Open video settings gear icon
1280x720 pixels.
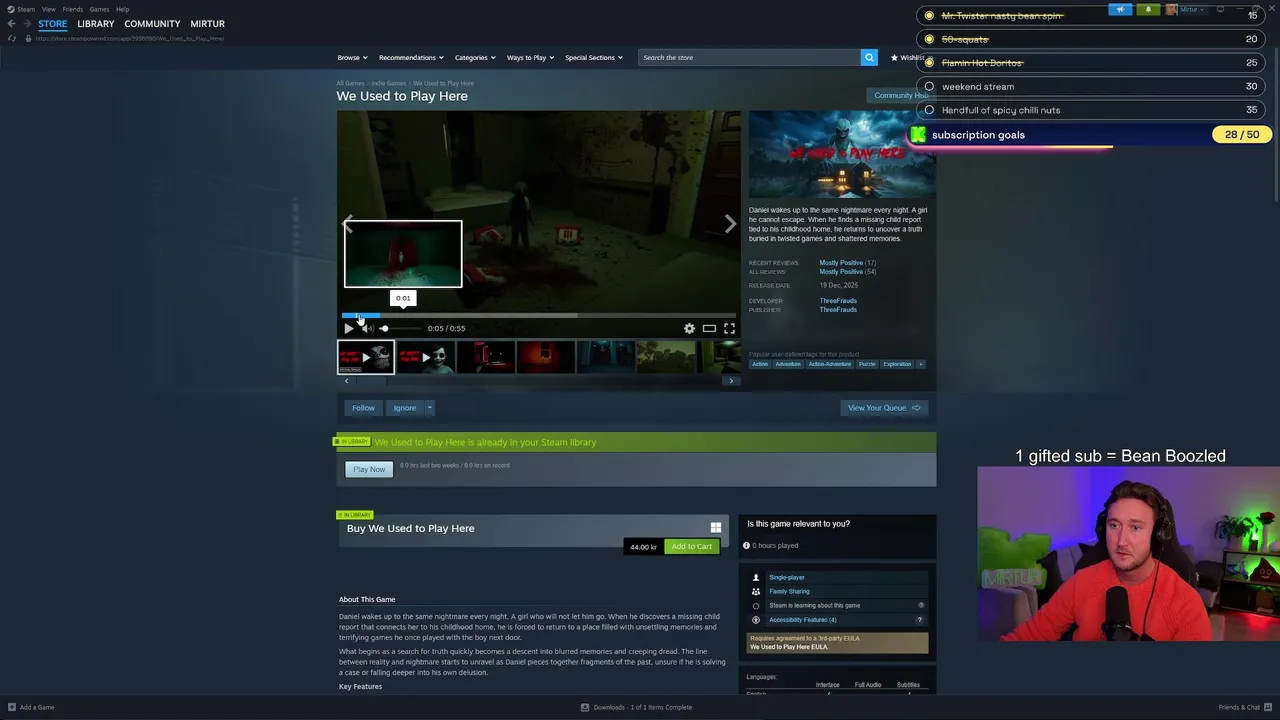coord(689,328)
